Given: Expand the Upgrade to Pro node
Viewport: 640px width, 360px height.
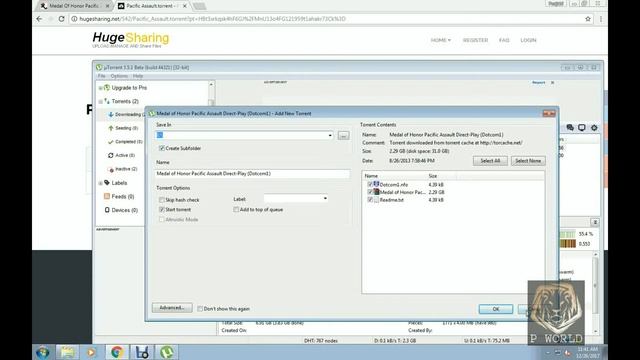Looking at the screenshot, I should point(100,88).
